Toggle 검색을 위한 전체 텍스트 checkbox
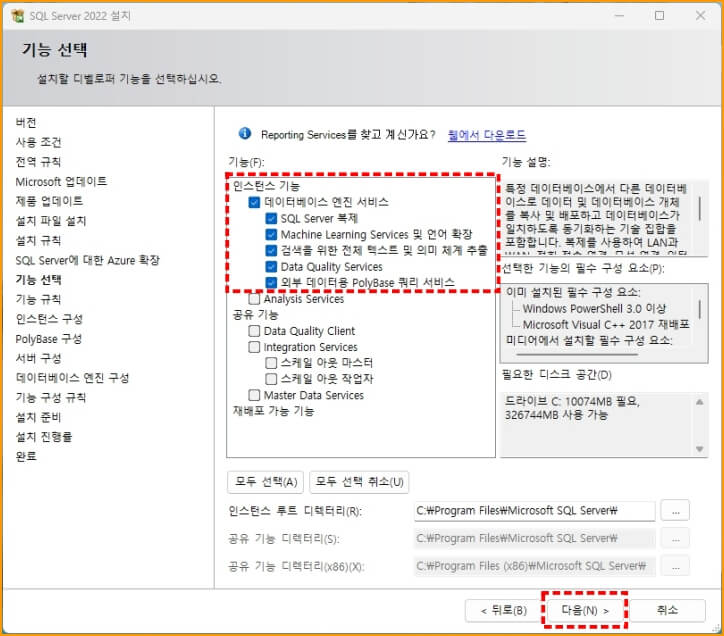Image resolution: width=724 pixels, height=636 pixels. (x=271, y=251)
